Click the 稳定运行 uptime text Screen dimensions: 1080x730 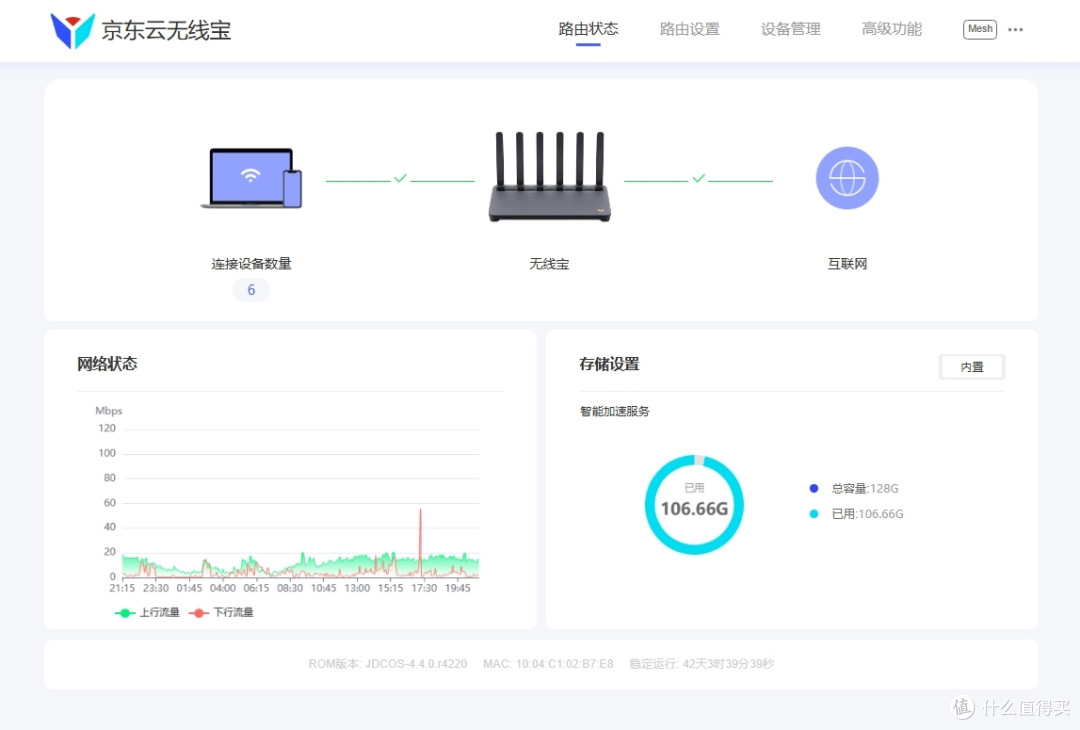(702, 664)
